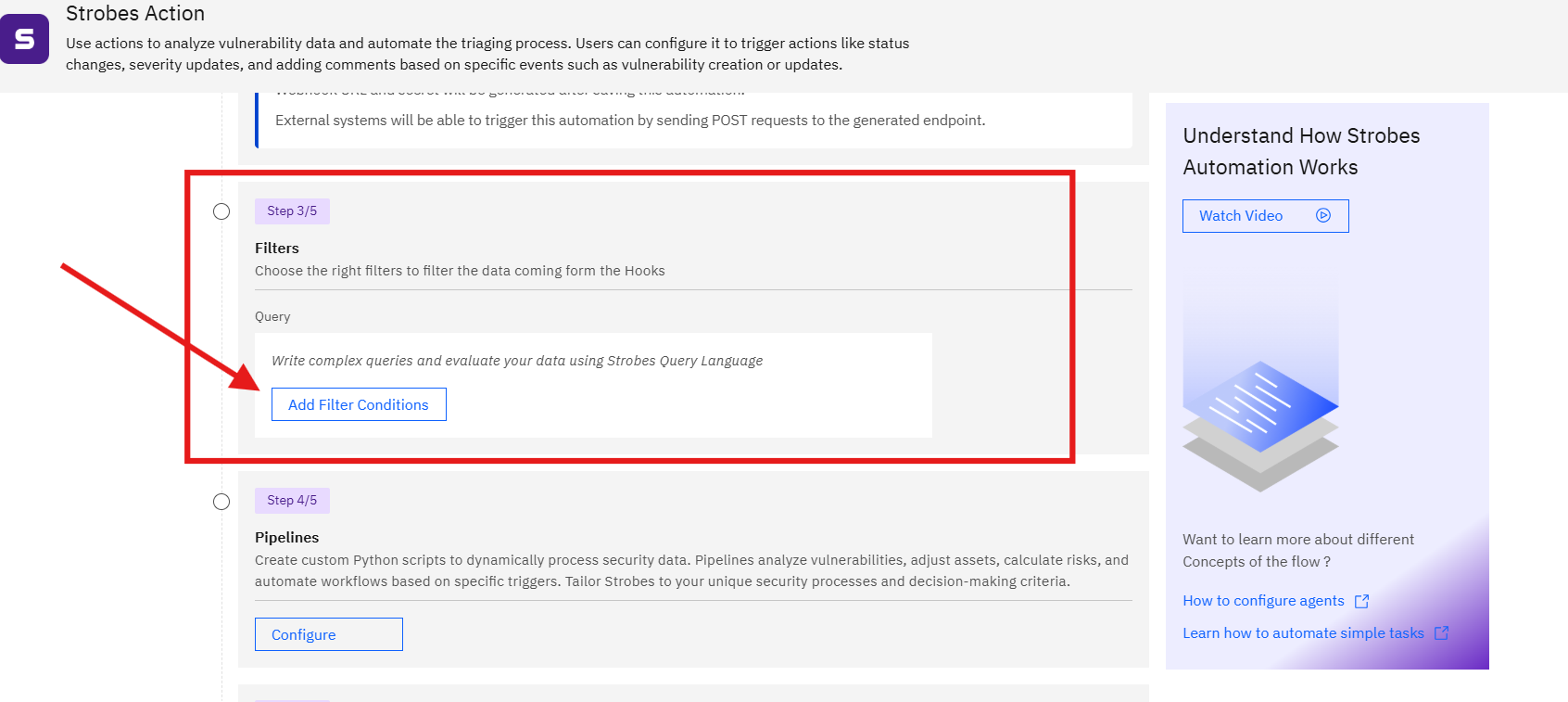Click the external systems POST requests note
The width and height of the screenshot is (1568, 702).
point(630,121)
